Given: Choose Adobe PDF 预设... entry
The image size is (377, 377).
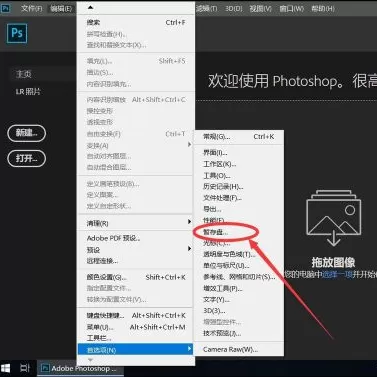Looking at the screenshot, I should tap(136, 238).
